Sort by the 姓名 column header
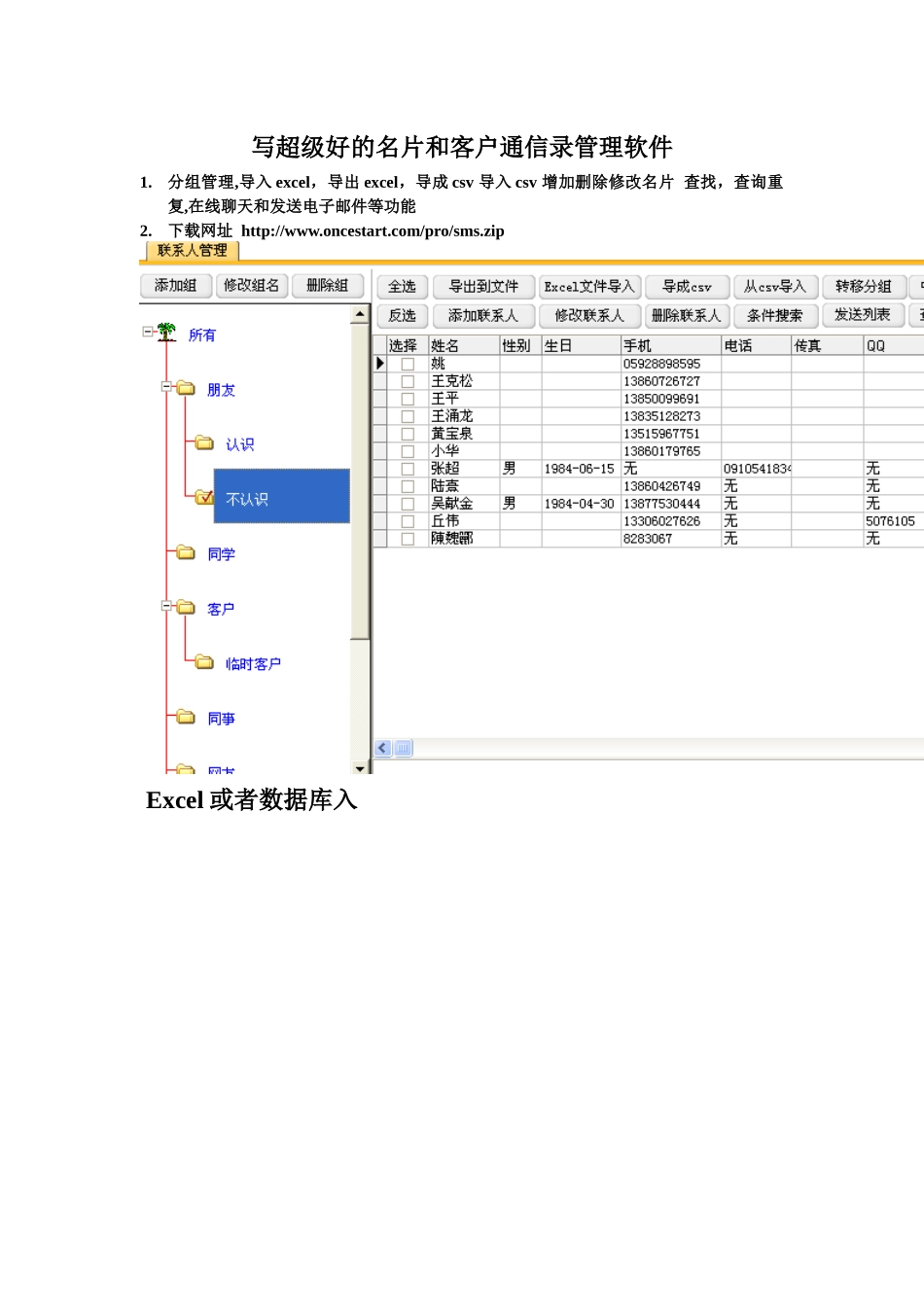924x1307 pixels. click(463, 345)
